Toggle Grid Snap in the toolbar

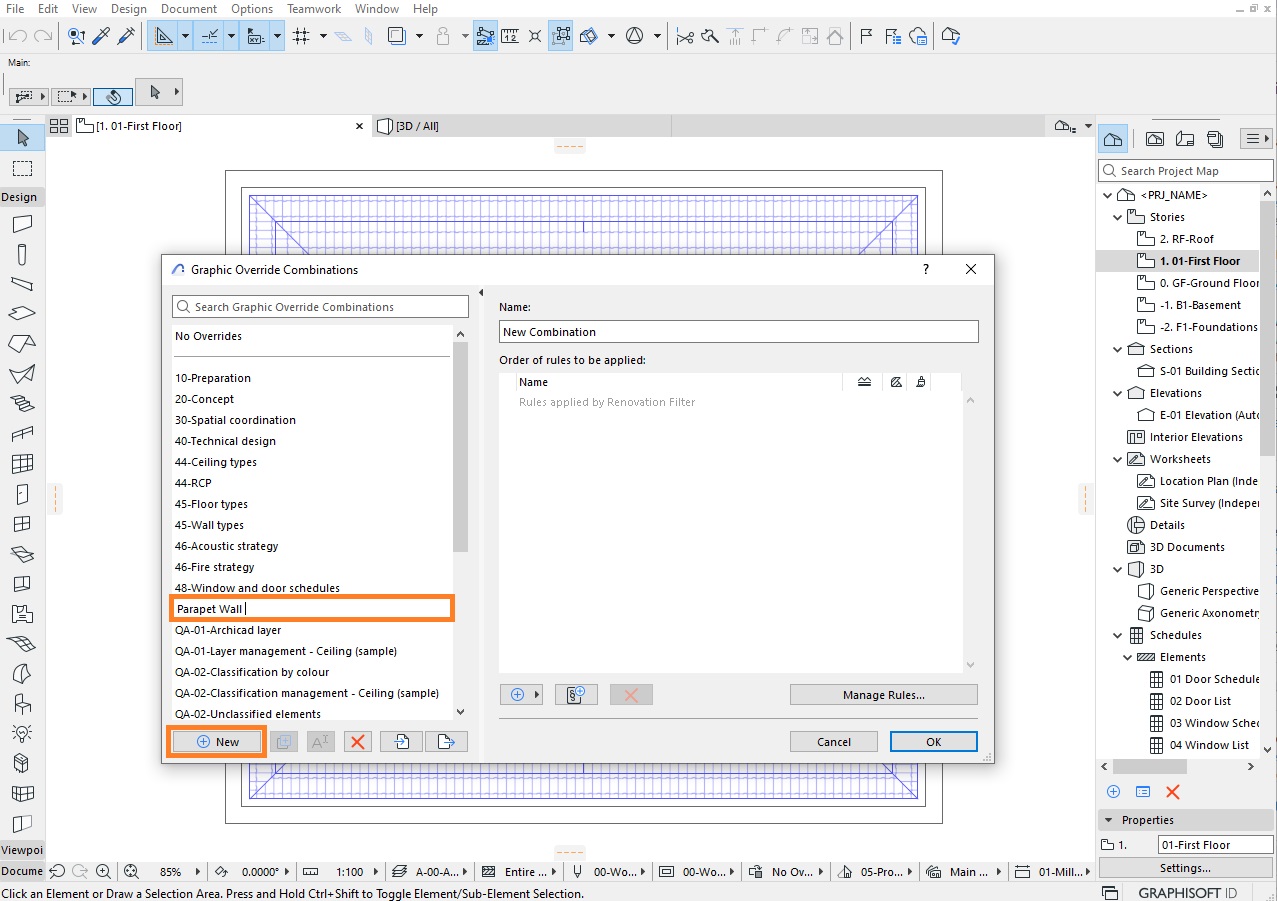pyautogui.click(x=300, y=36)
